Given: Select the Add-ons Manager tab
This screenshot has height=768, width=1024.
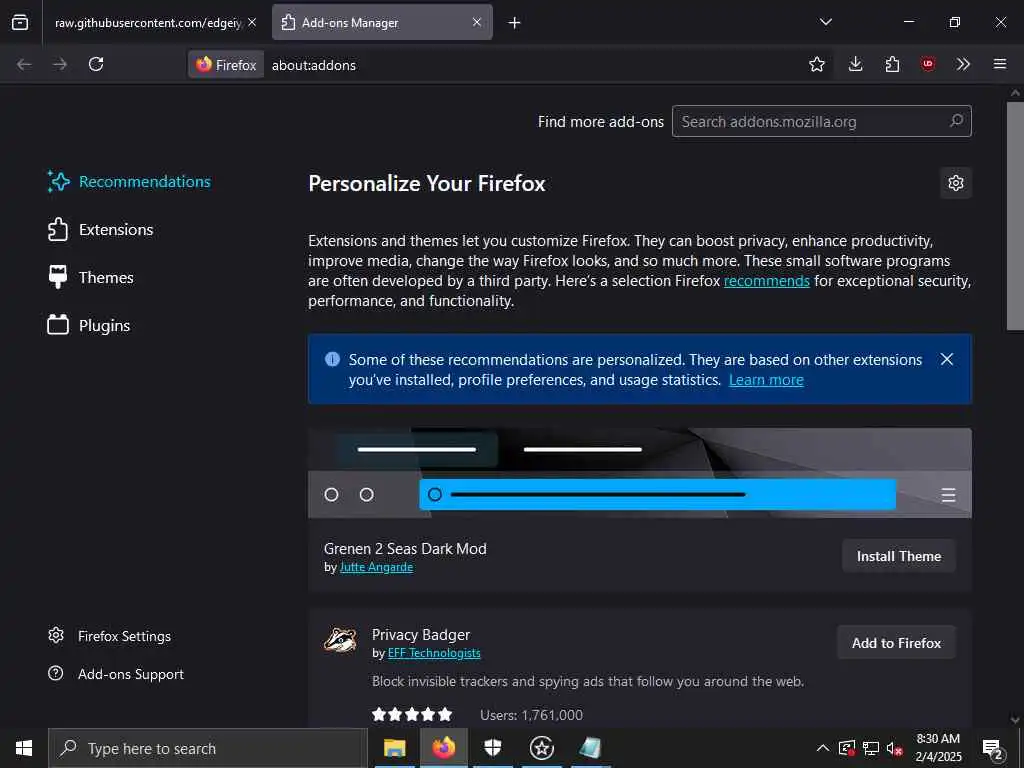Looking at the screenshot, I should (x=382, y=22).
